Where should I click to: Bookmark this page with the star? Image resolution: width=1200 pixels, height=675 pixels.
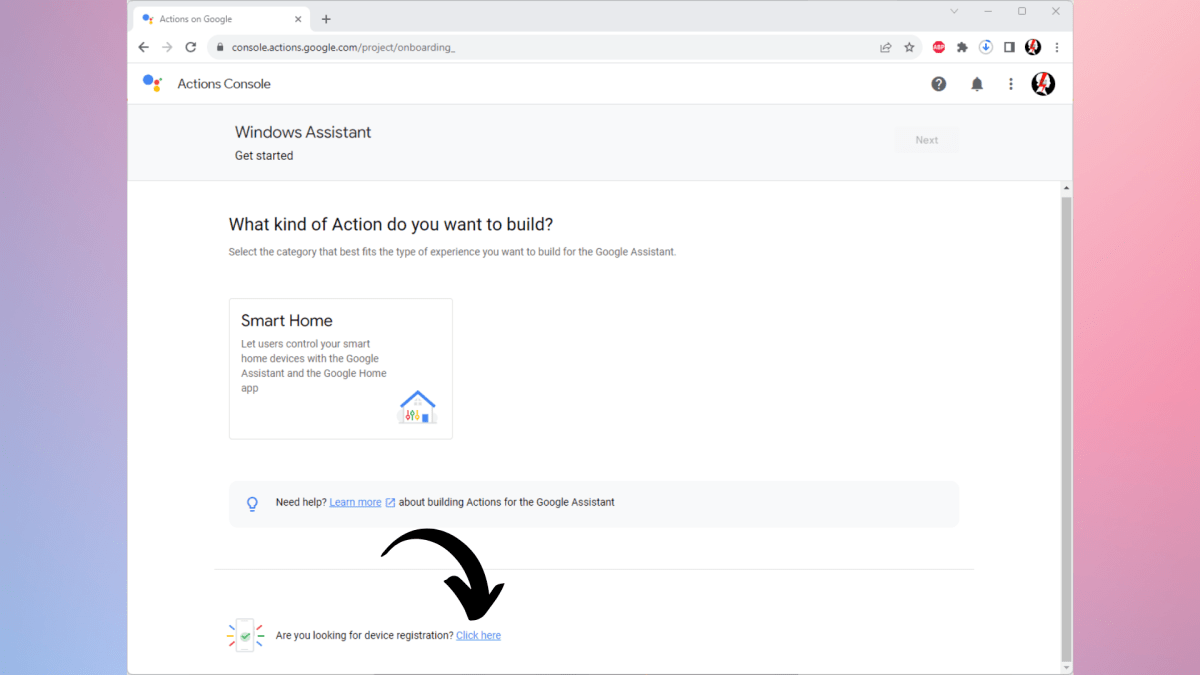point(909,47)
